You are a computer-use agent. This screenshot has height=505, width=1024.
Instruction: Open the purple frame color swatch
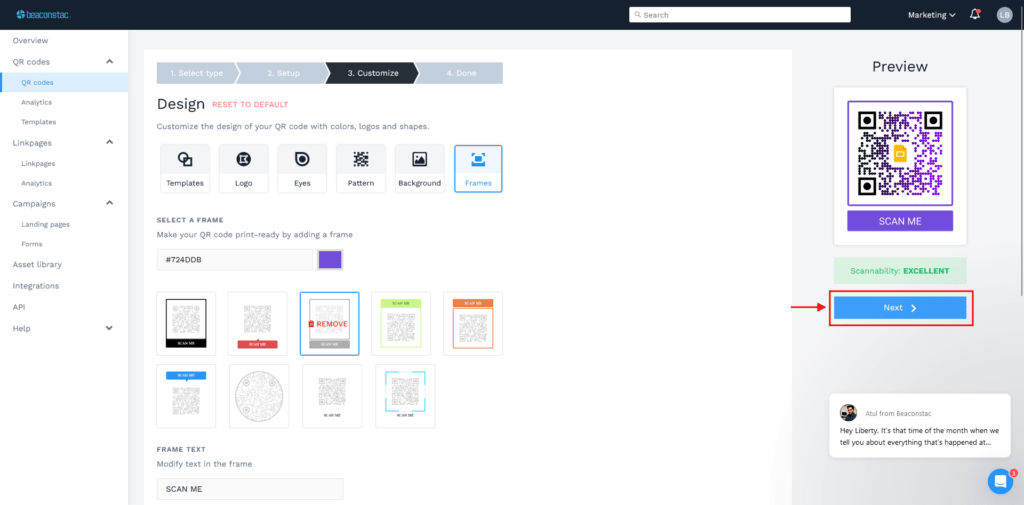click(x=330, y=259)
